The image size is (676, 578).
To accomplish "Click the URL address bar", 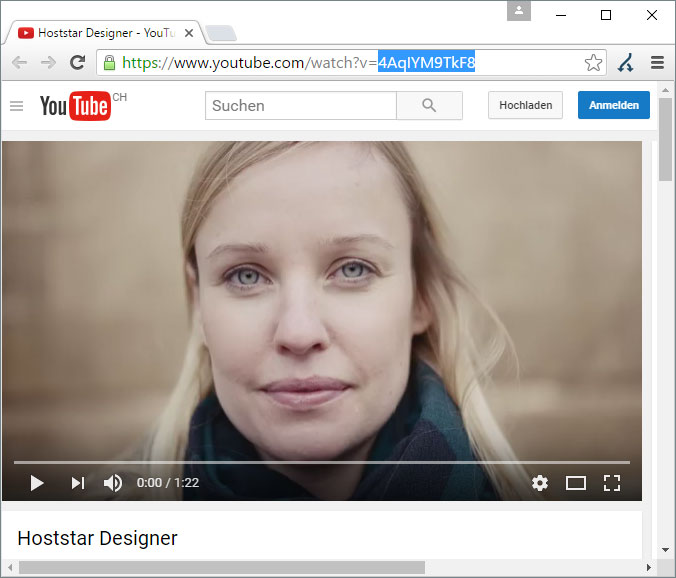I will 351,63.
